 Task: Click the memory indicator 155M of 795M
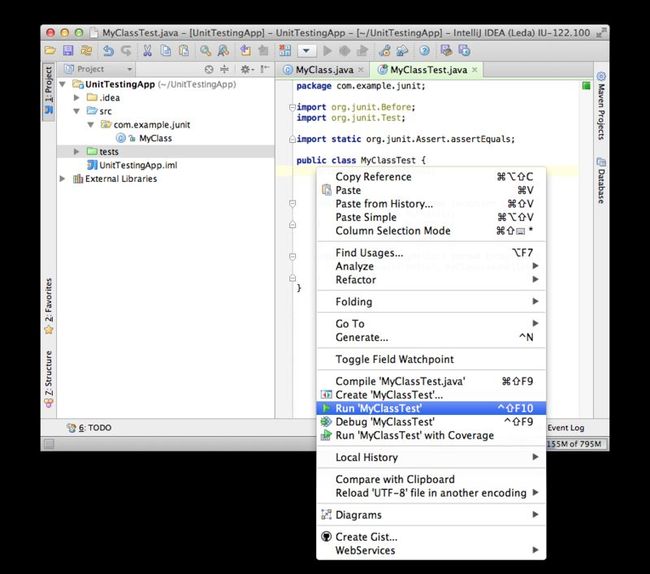click(576, 444)
